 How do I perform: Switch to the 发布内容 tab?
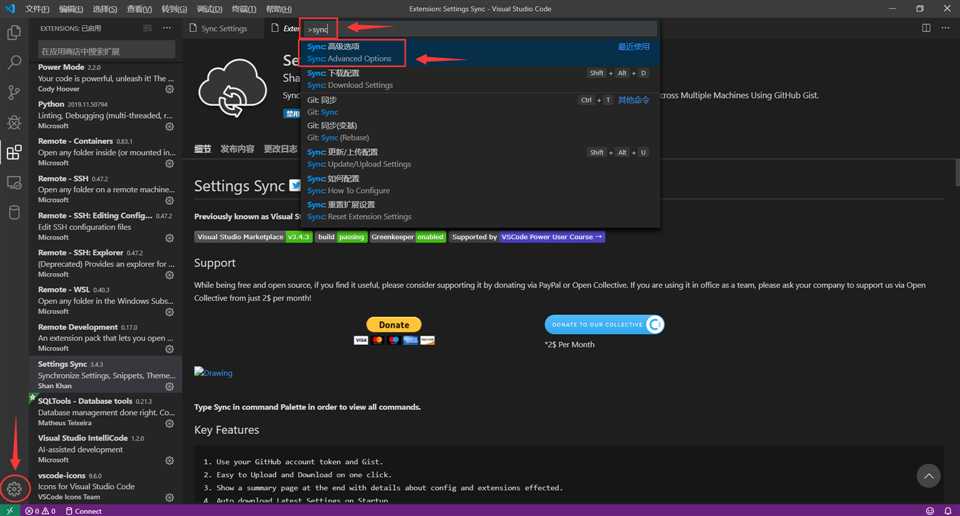(x=237, y=149)
